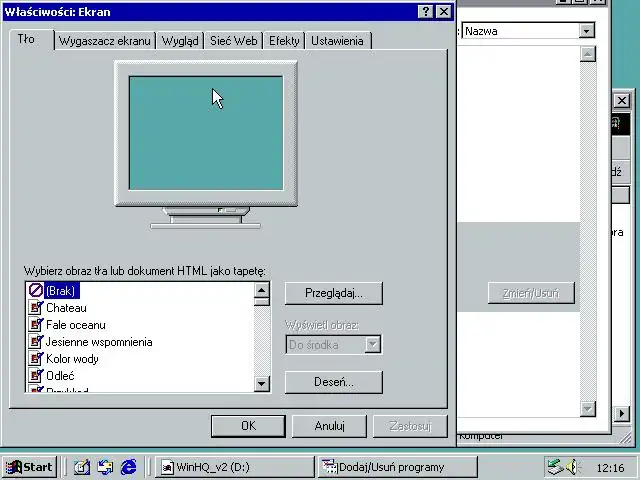
Task: Open the Wygląd tab
Action: click(180, 41)
